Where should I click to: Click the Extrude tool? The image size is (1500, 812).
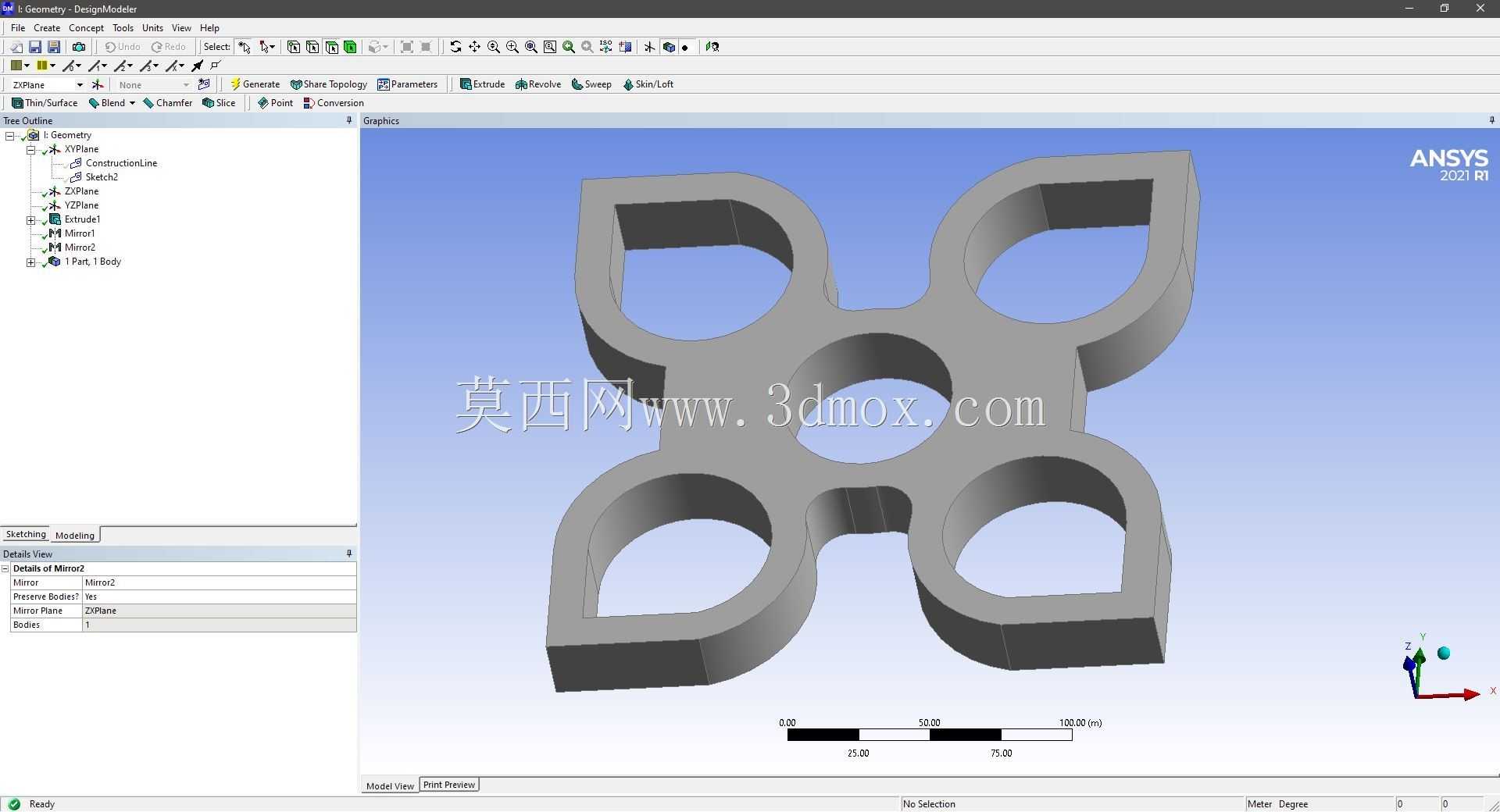[482, 84]
